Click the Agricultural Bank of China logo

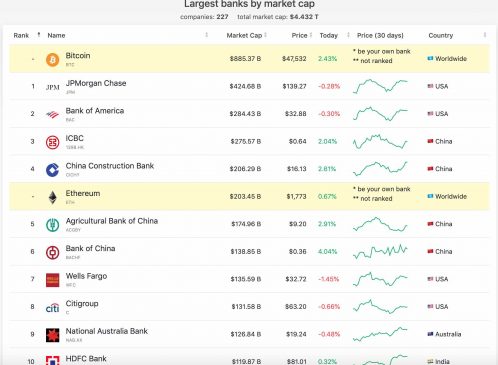click(52, 225)
